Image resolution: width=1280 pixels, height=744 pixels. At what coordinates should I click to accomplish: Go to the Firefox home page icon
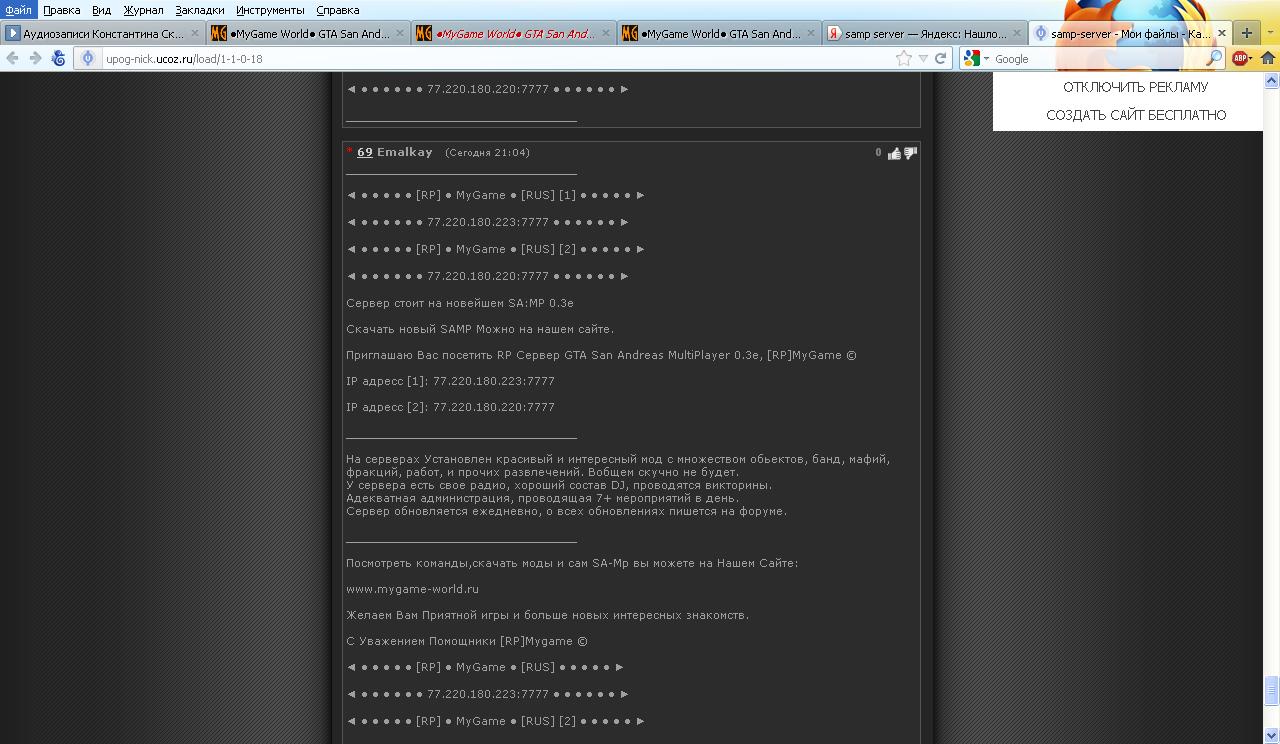click(x=1267, y=59)
